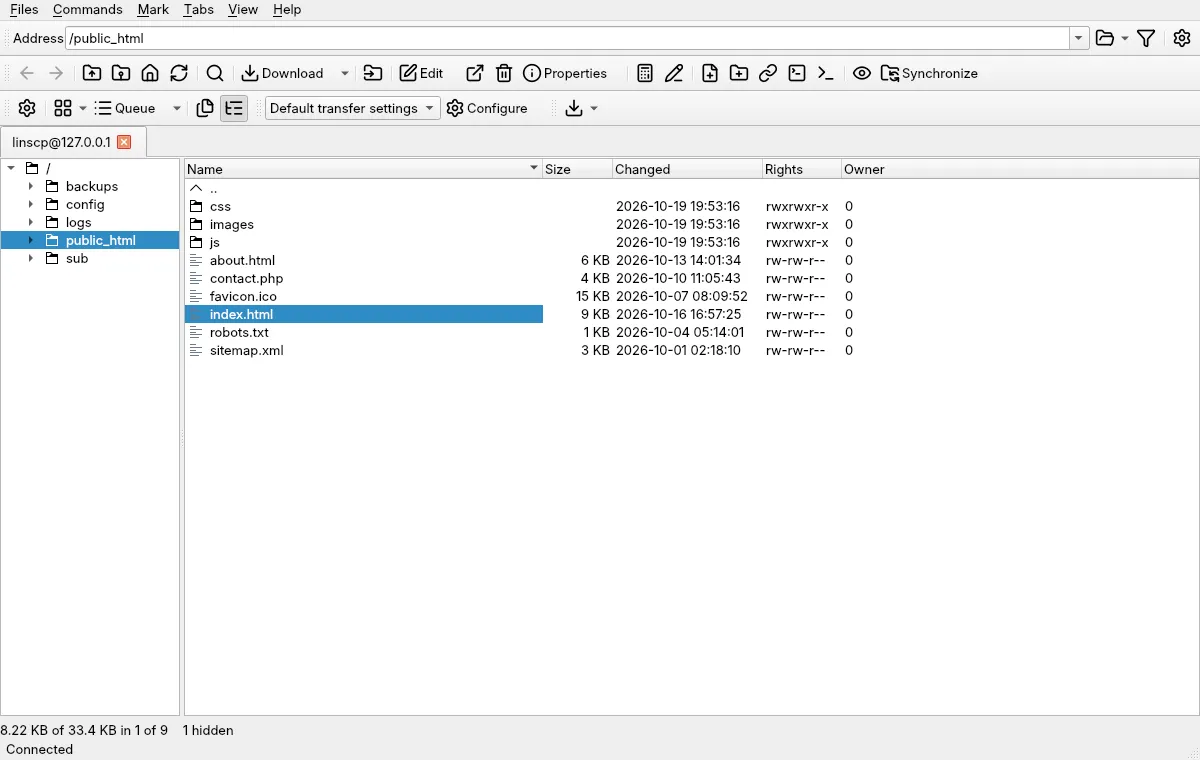Select the about.html file
Screen dimensions: 1200x760
click(242, 260)
